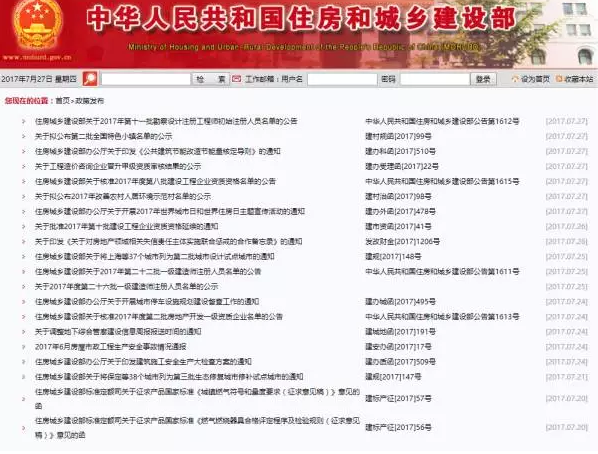Click arrow bullet beside the 1612号 announcement
The image size is (598, 454).
point(24,121)
